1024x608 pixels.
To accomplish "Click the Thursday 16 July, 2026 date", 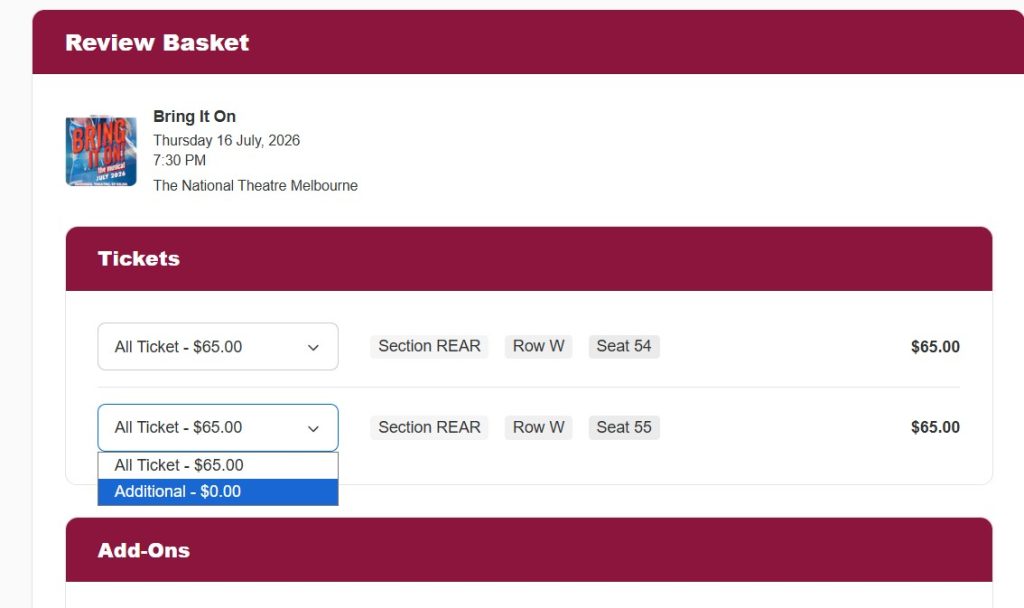I will coord(227,140).
